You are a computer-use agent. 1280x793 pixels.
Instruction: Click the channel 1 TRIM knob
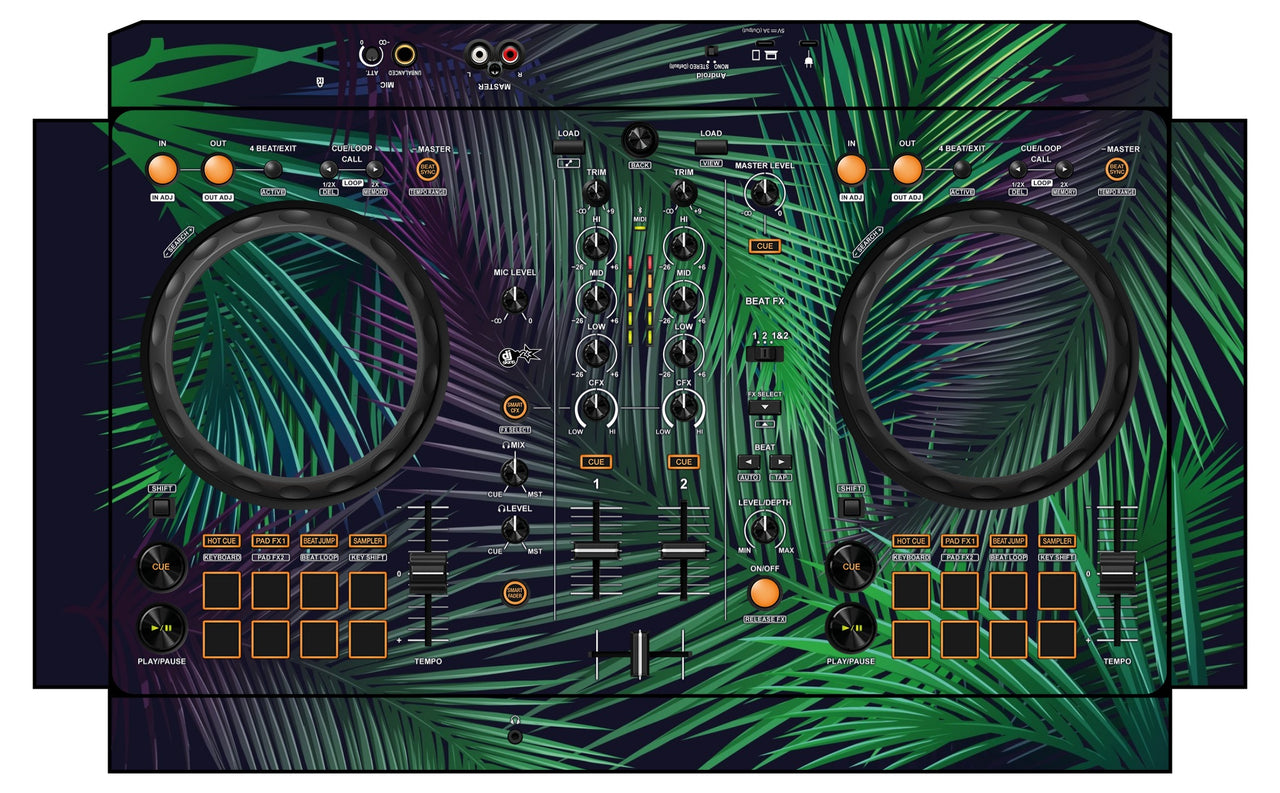click(x=596, y=193)
